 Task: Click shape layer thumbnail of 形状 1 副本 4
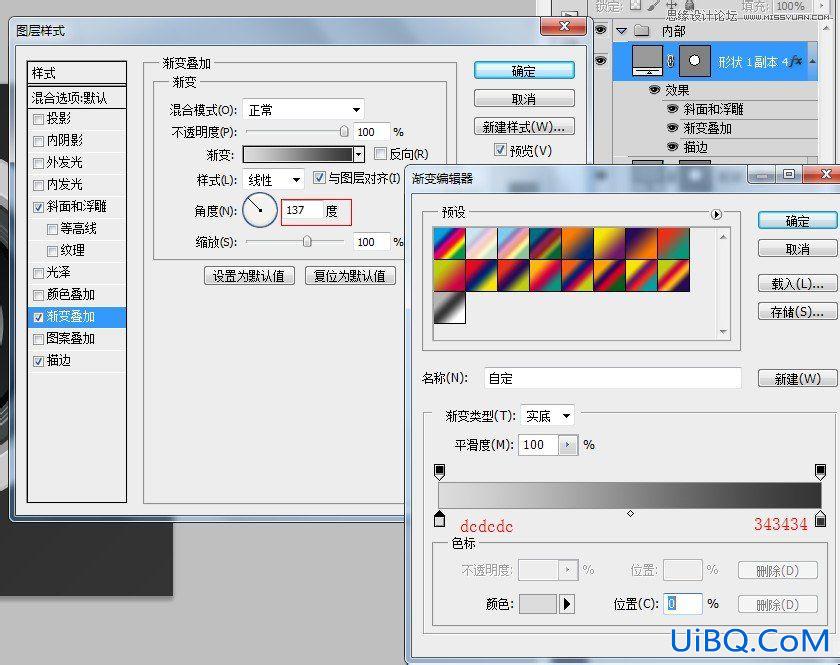pyautogui.click(x=648, y=61)
